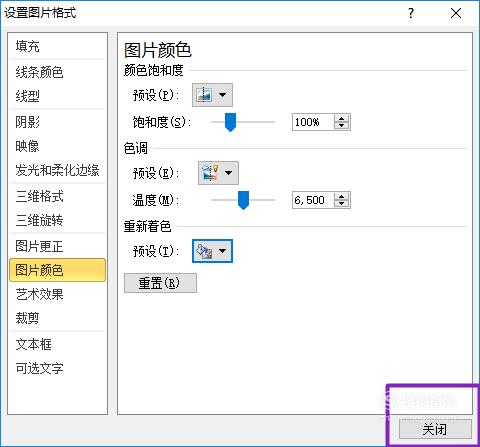Expand the recolor preset dropdown arrow
Screen dimensions: 480x447
[x=222, y=251]
